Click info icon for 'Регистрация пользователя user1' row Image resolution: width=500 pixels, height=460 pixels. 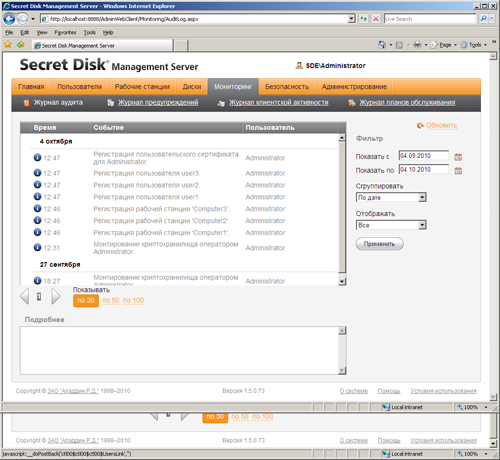(37, 196)
